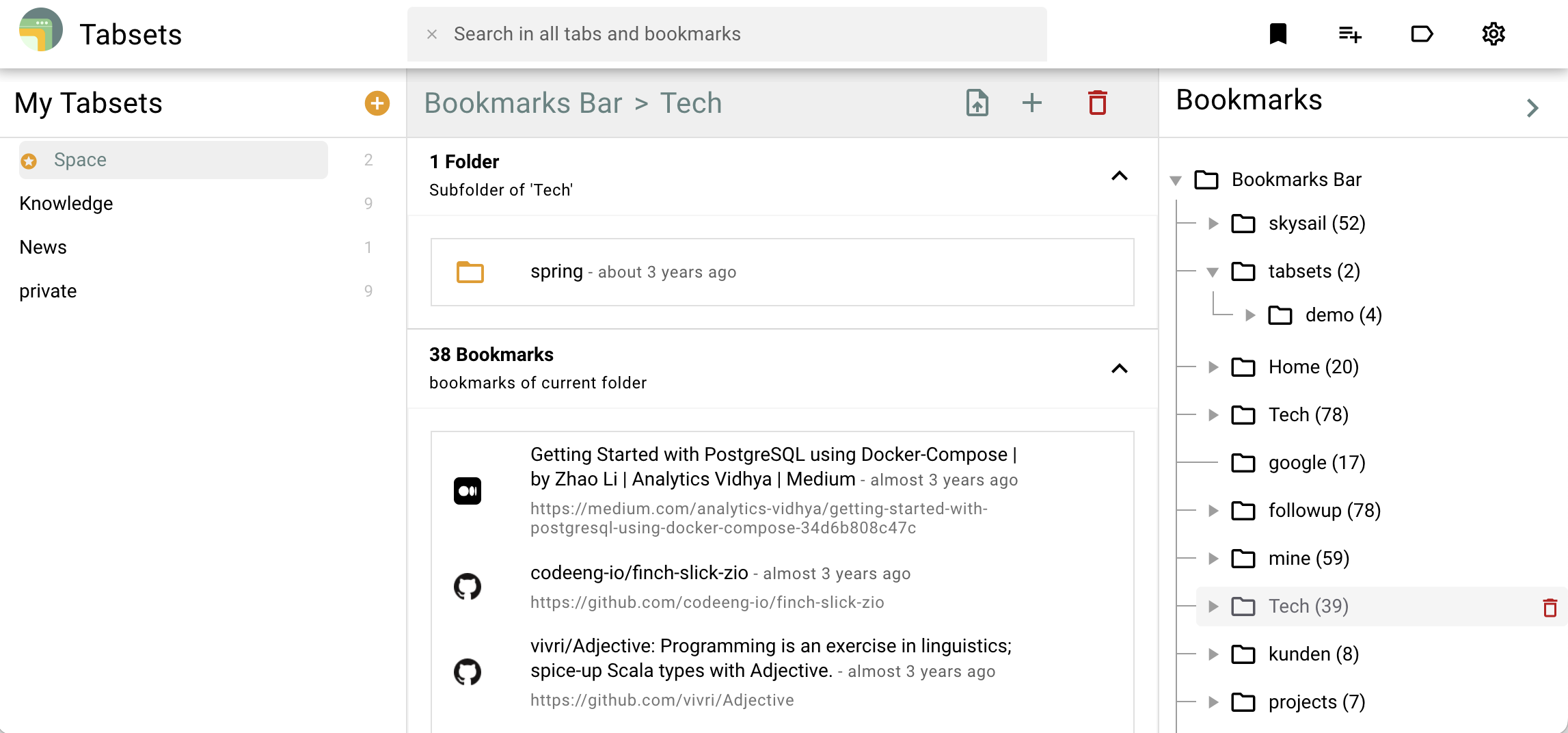Screen dimensions: 1568x733
Task: Select the Knowledge tabset
Action: [66, 204]
